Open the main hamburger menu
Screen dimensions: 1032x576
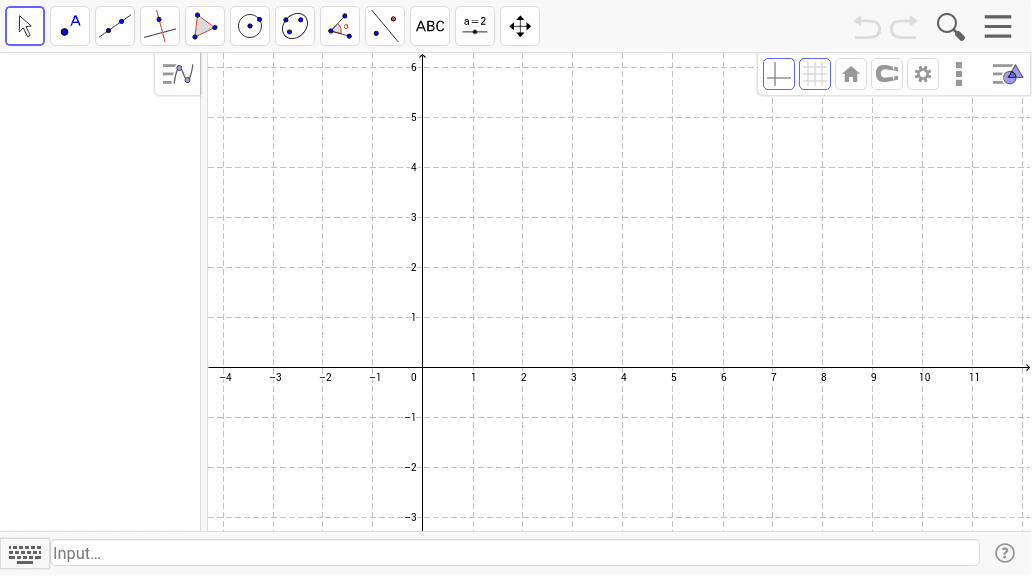click(x=998, y=27)
